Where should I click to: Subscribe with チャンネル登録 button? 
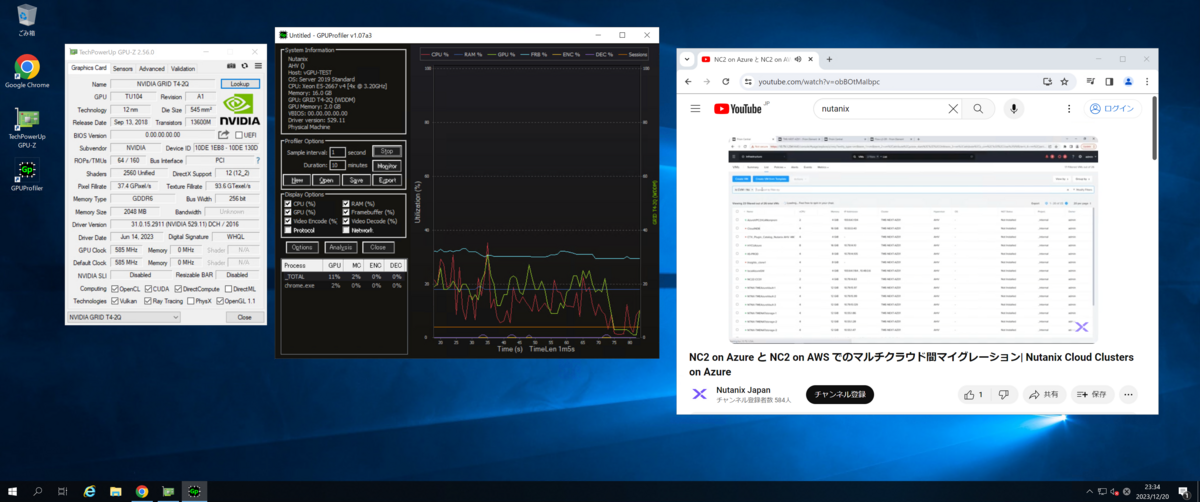(841, 394)
